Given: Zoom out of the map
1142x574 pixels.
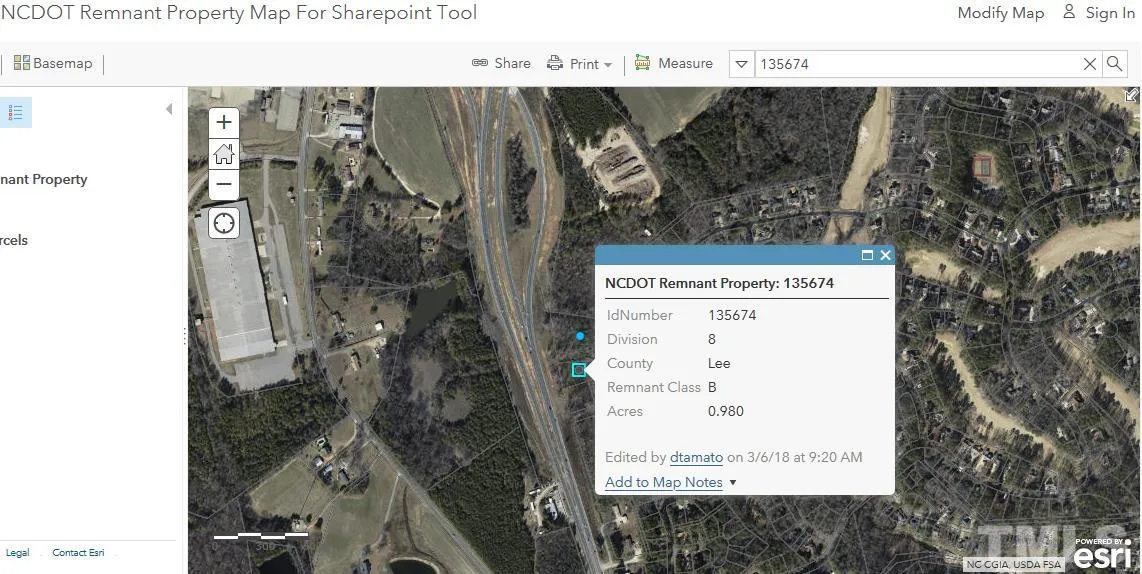Looking at the screenshot, I should pos(224,185).
